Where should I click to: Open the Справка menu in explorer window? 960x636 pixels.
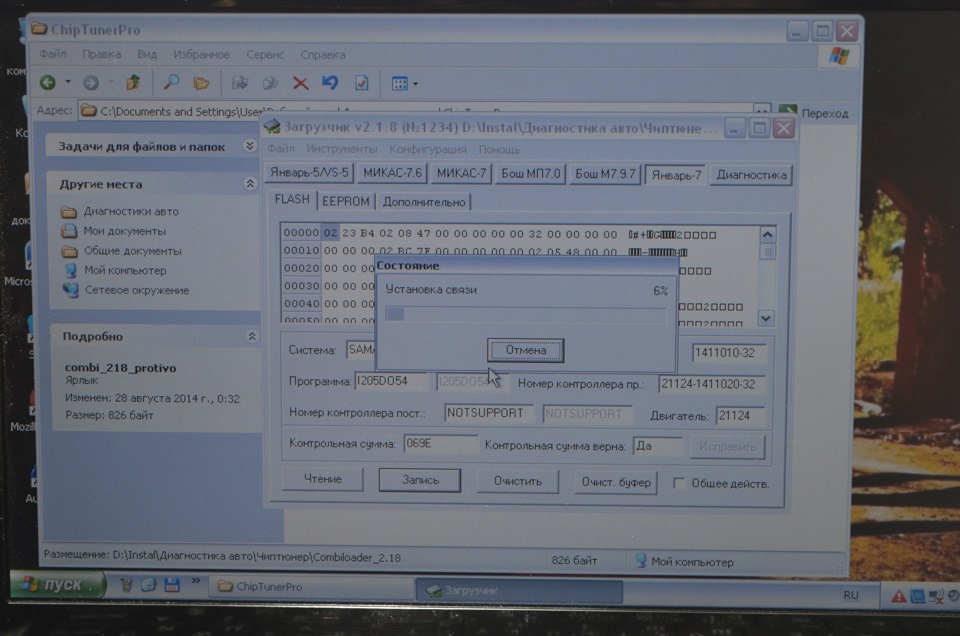(323, 54)
